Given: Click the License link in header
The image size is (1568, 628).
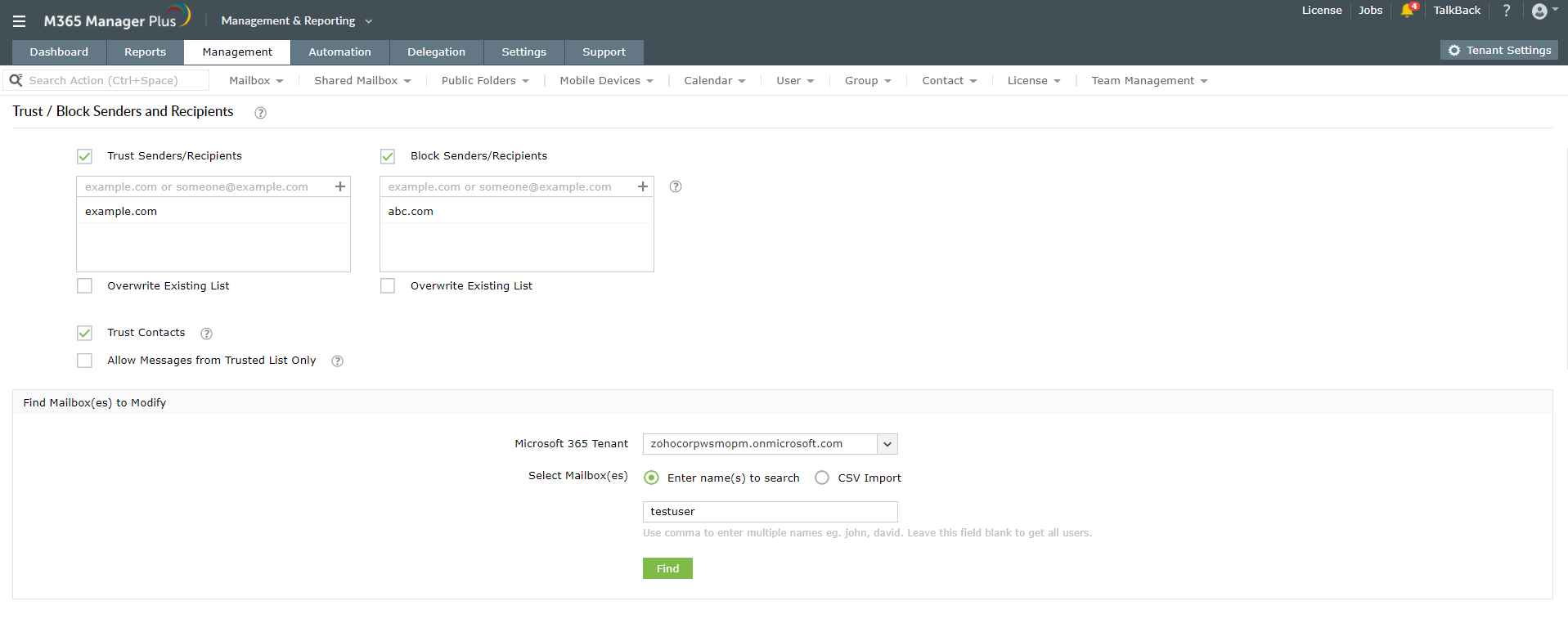Looking at the screenshot, I should coord(1322,11).
